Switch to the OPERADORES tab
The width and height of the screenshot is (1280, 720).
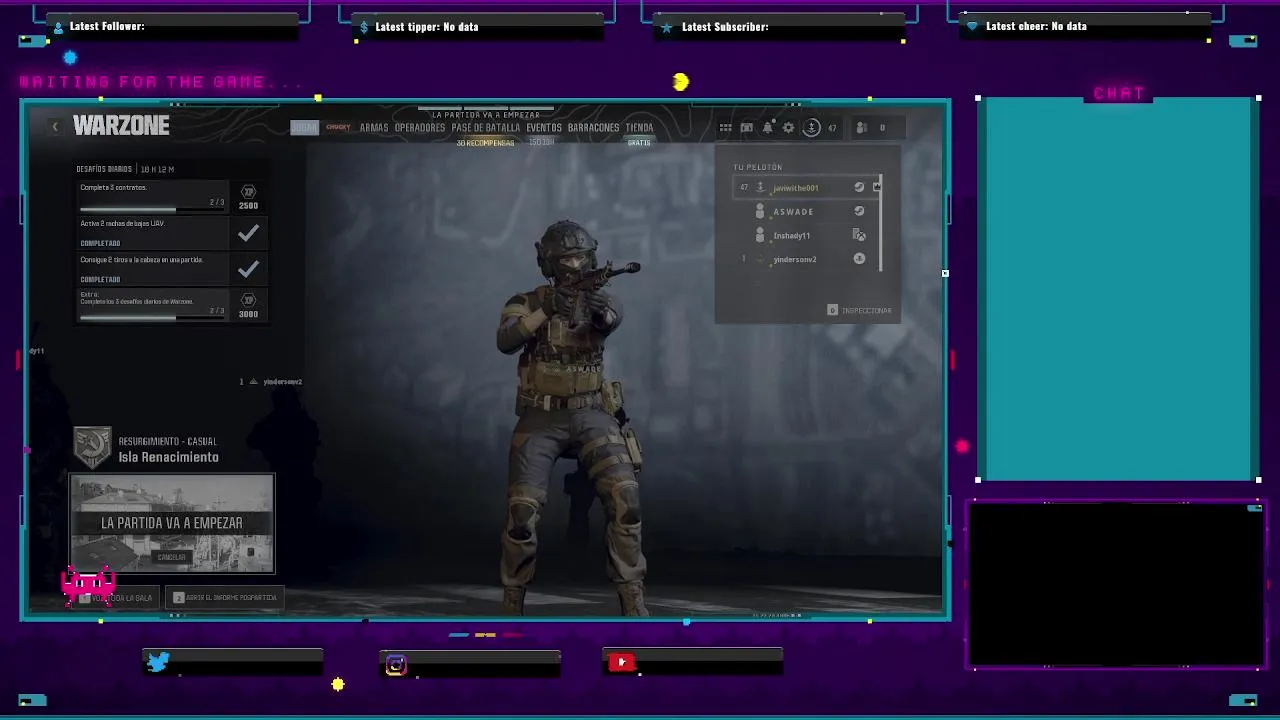420,127
